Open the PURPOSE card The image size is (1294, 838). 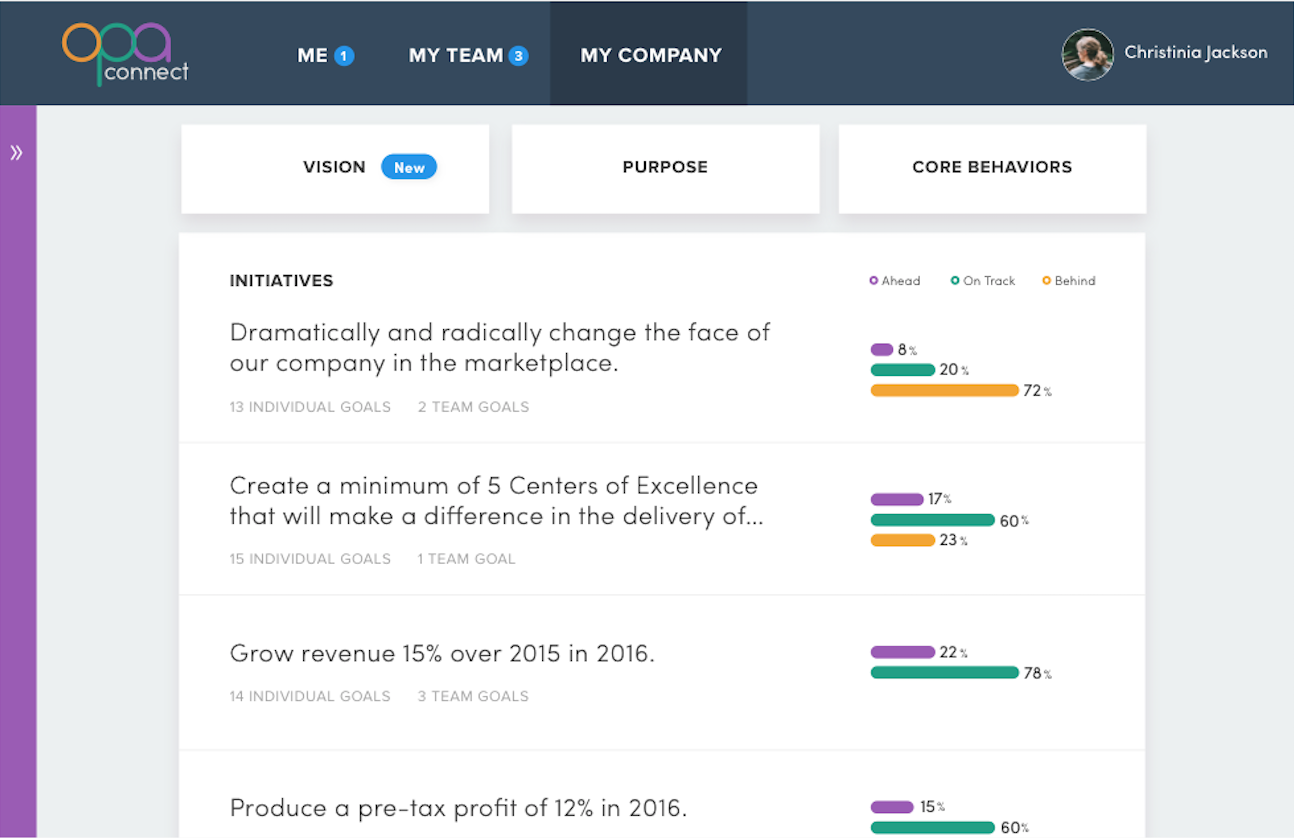pyautogui.click(x=665, y=168)
